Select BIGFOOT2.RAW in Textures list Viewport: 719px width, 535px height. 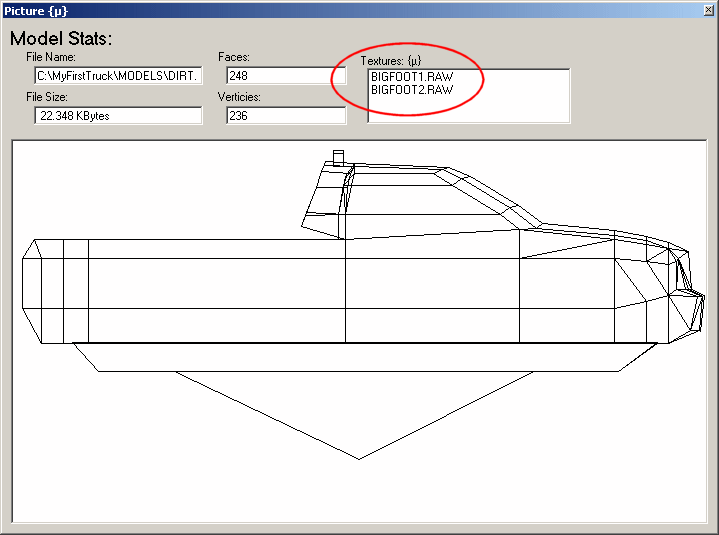[411, 89]
